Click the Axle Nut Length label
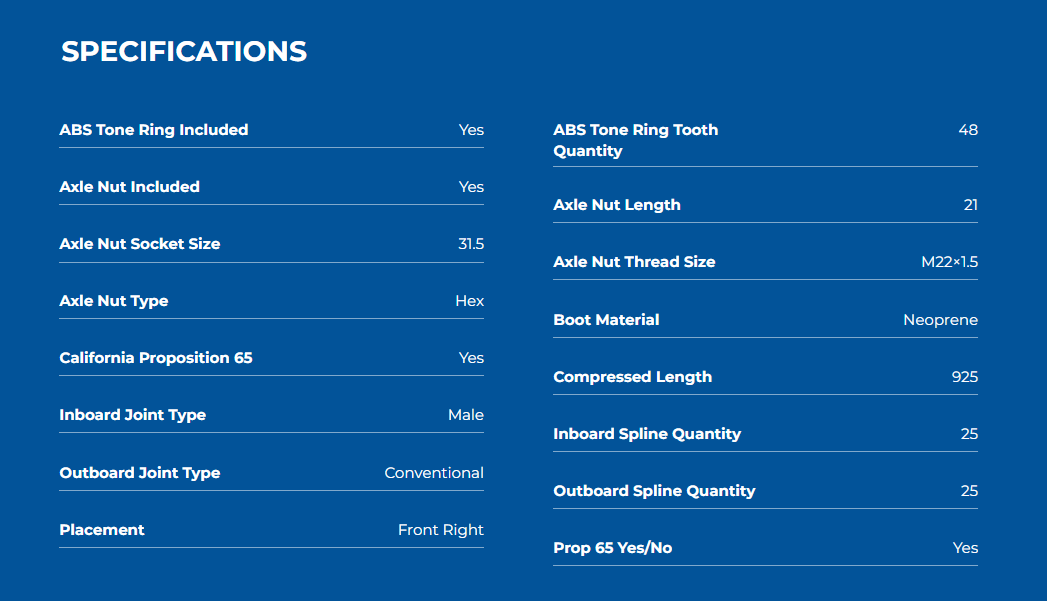1047x601 pixels. 617,205
